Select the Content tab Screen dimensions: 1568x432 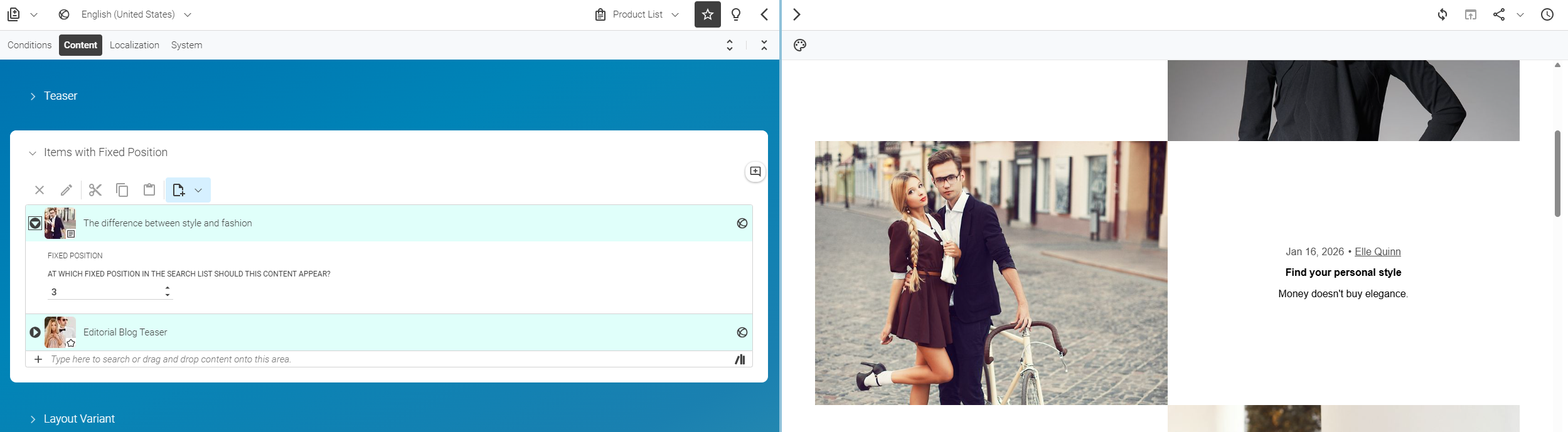click(x=80, y=45)
